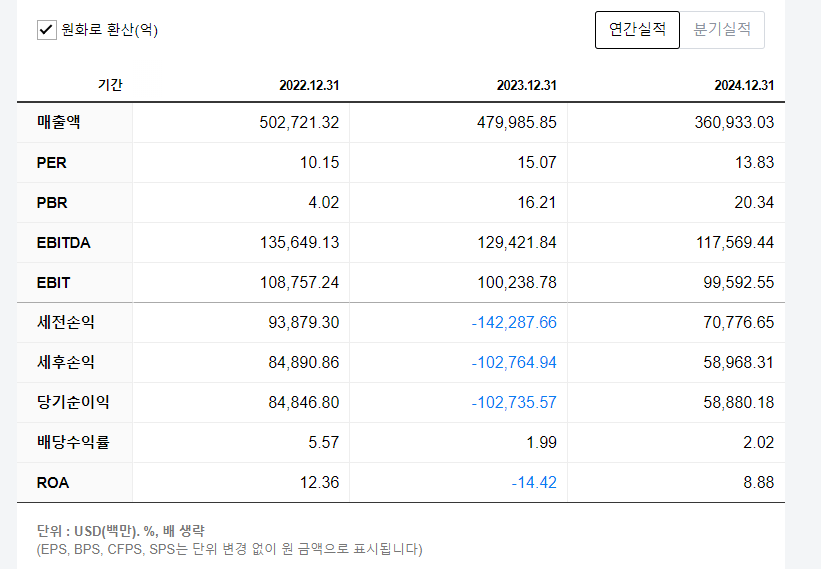Click the 479,985.85 revenue value
The image size is (821, 569).
tap(516, 122)
